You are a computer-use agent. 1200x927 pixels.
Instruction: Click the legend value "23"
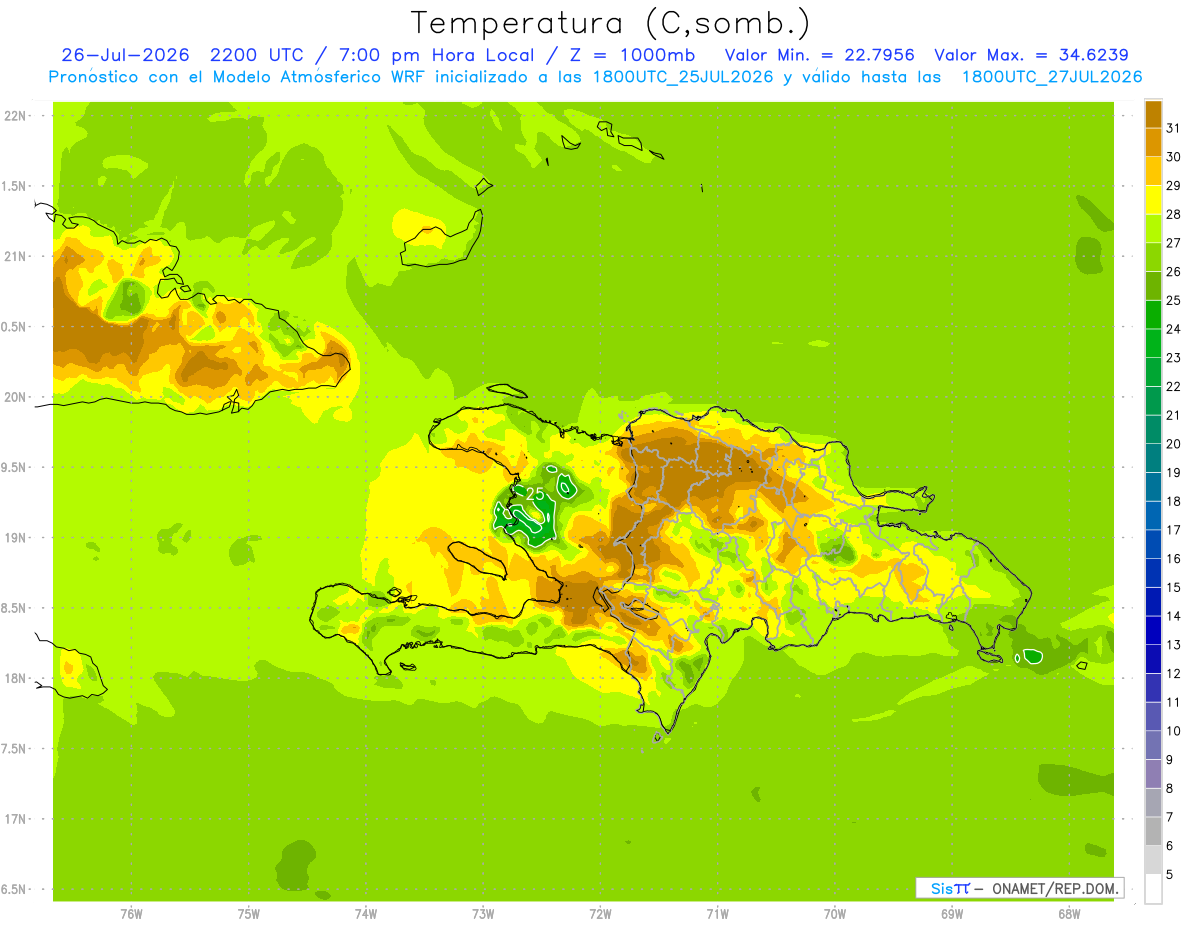click(x=1173, y=358)
